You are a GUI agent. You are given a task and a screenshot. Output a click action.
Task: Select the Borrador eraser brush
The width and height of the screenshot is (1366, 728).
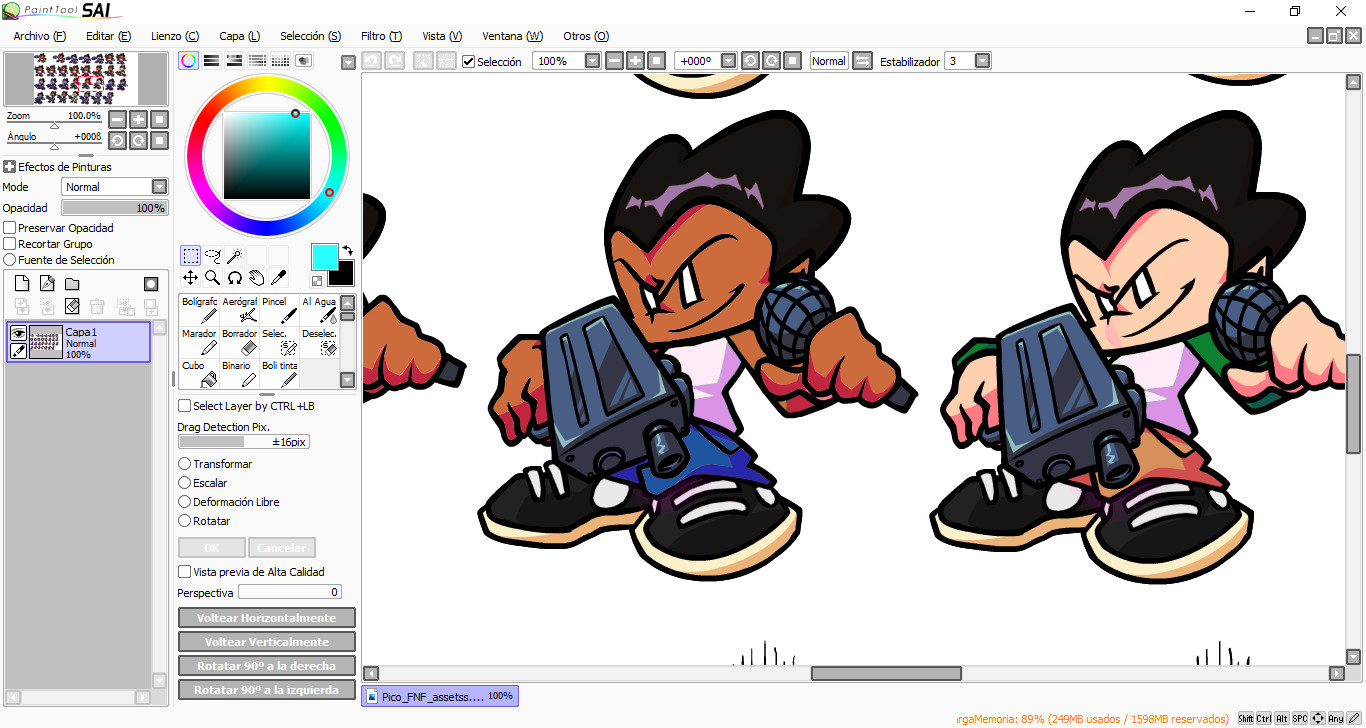[x=240, y=342]
